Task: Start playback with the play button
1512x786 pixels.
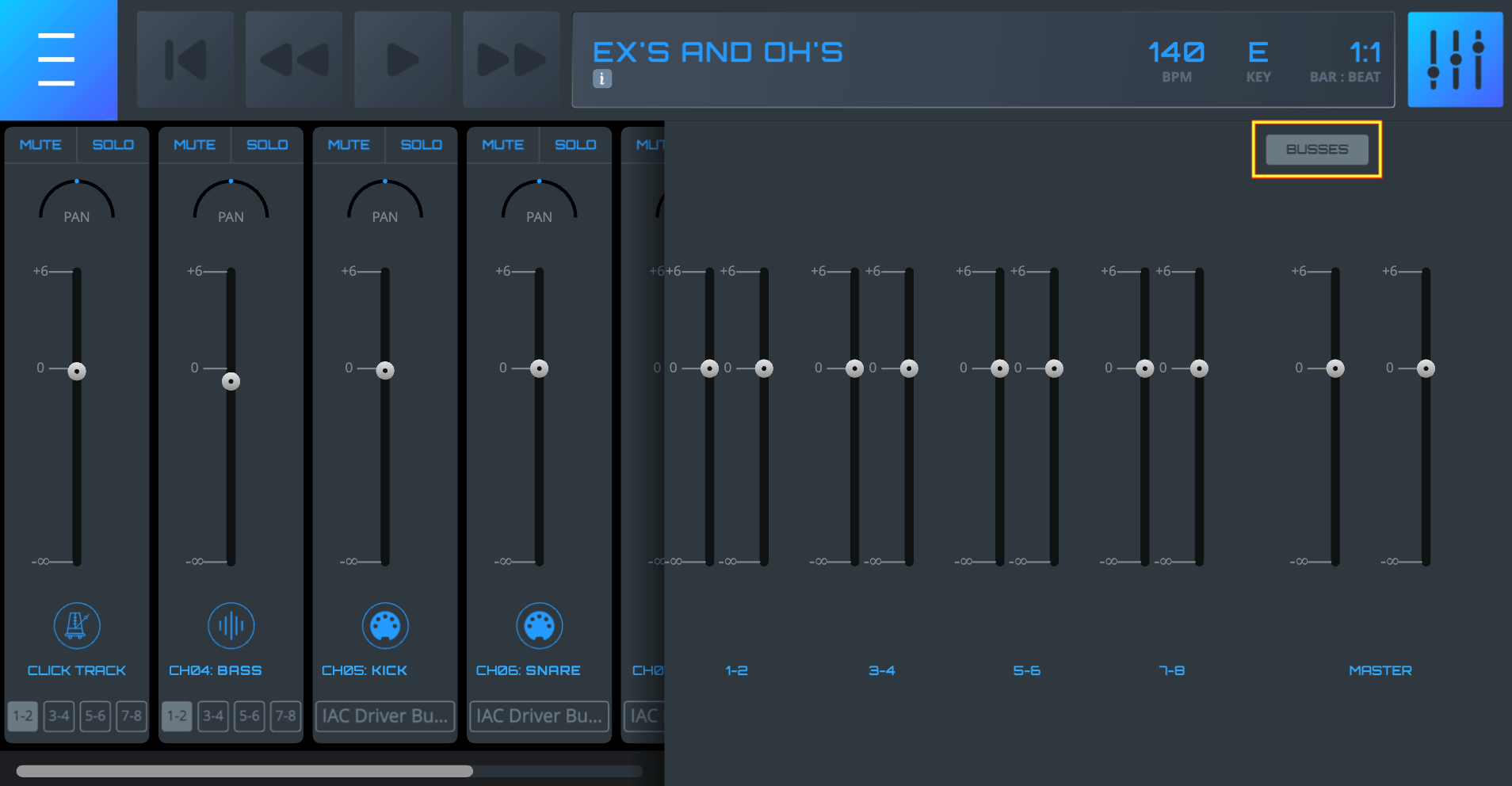Action: [x=403, y=59]
